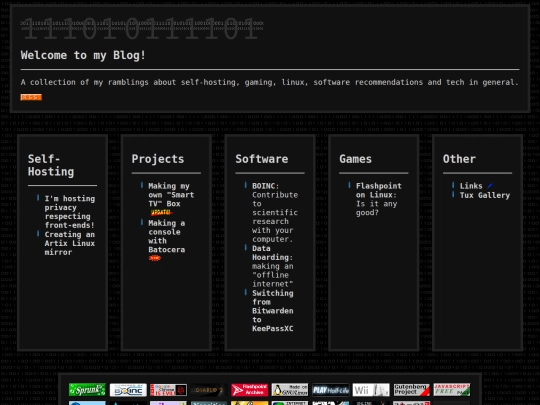Open the BOINC badge at bottom
Viewport: 540px width, 405px height.
coord(128,390)
